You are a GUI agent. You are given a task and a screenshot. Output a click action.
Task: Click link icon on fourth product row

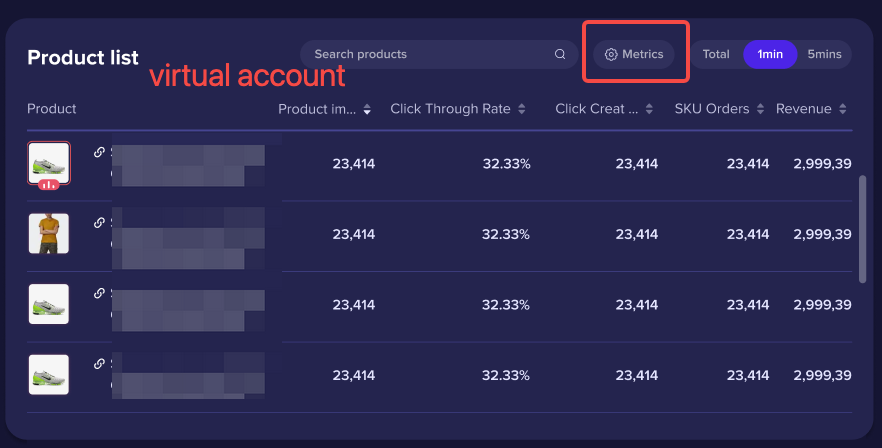(99, 364)
